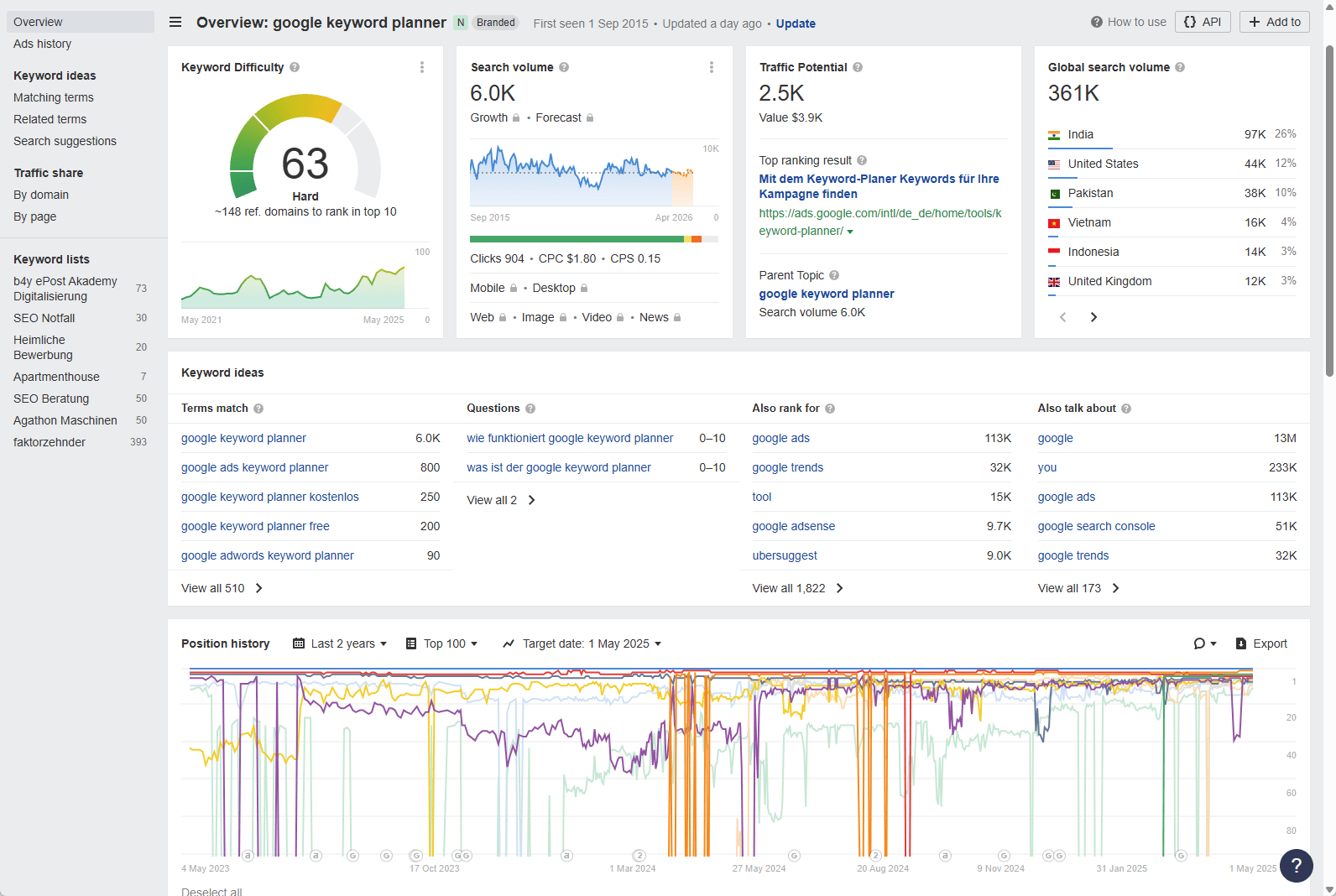The height and width of the screenshot is (896, 1336).
Task: Open Search volume three-dot options menu
Action: (712, 67)
